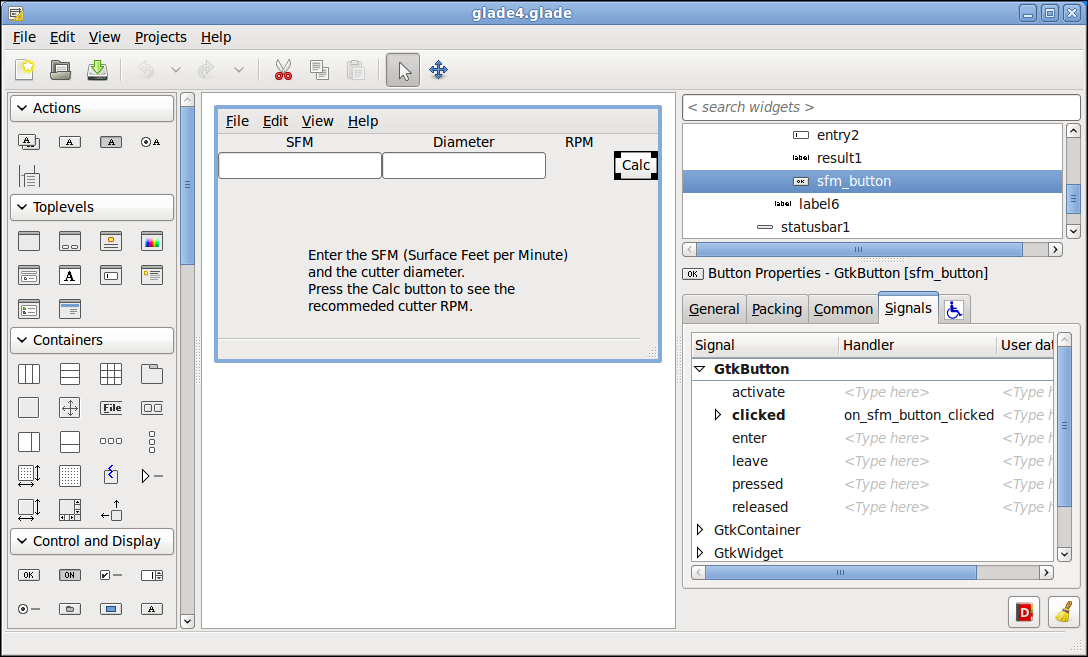Click the search widgets field
Viewport: 1088px width, 657px height.
pos(881,108)
